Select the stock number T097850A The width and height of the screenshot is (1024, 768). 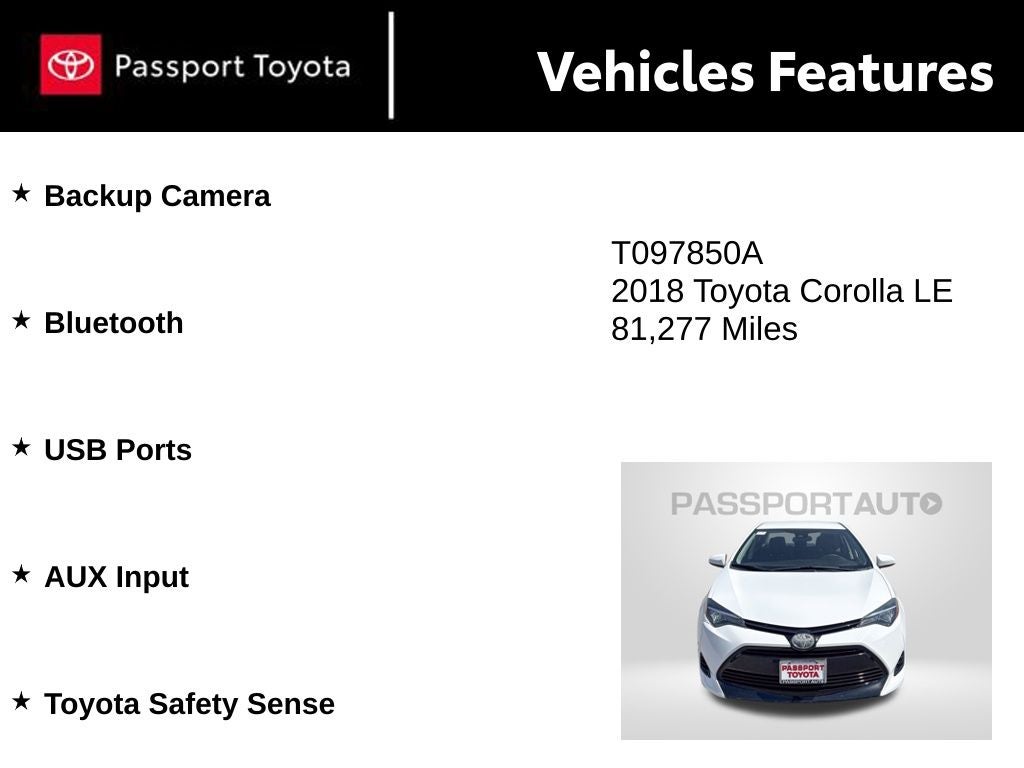[686, 254]
